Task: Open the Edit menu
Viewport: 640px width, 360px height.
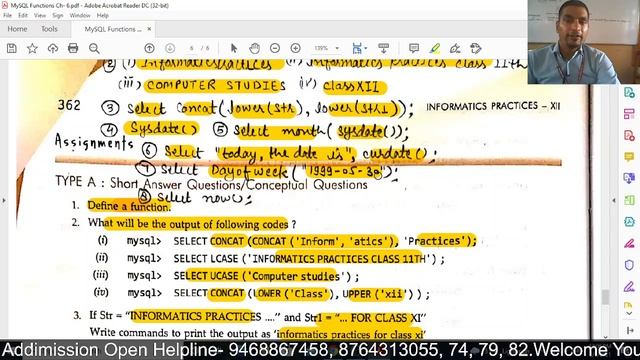Action: click(23, 16)
